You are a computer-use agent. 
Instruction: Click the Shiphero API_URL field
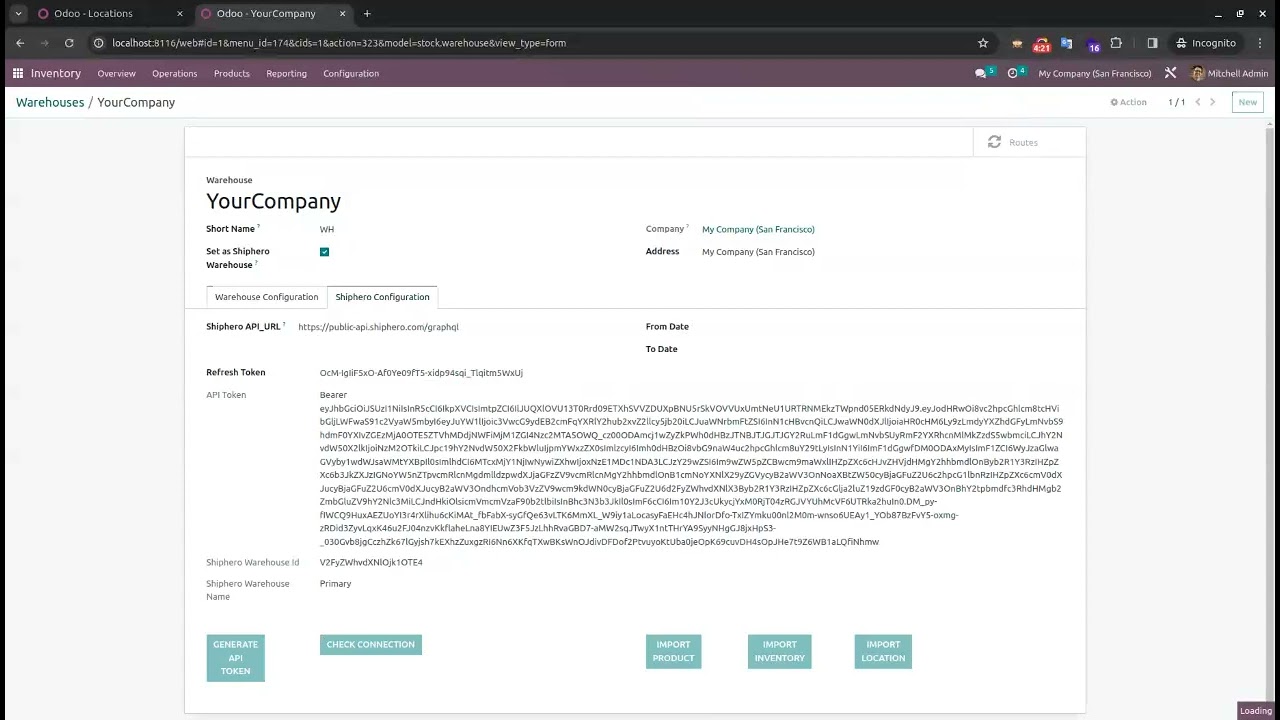tap(378, 327)
